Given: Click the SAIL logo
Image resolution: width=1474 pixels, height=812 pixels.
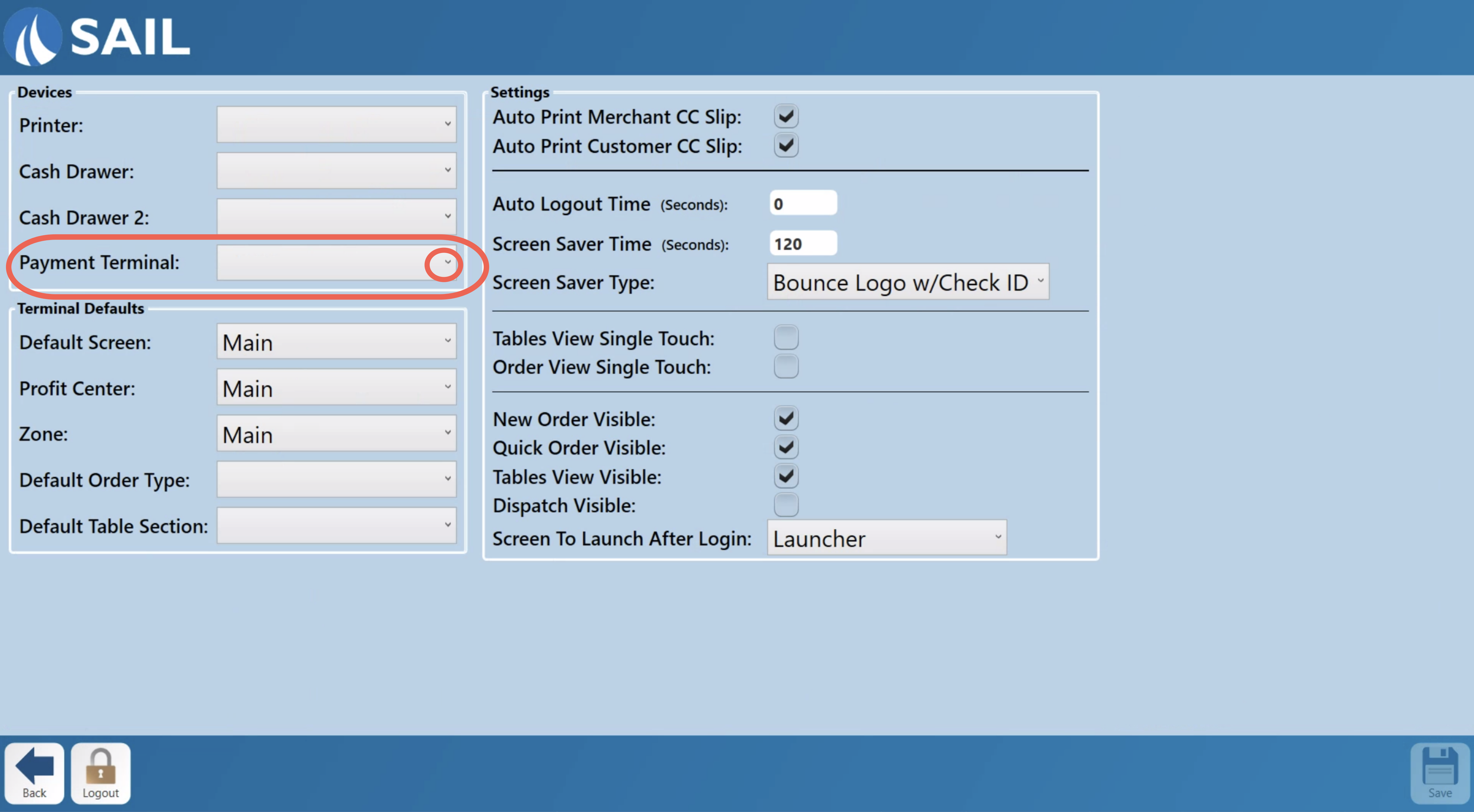Looking at the screenshot, I should (97, 37).
